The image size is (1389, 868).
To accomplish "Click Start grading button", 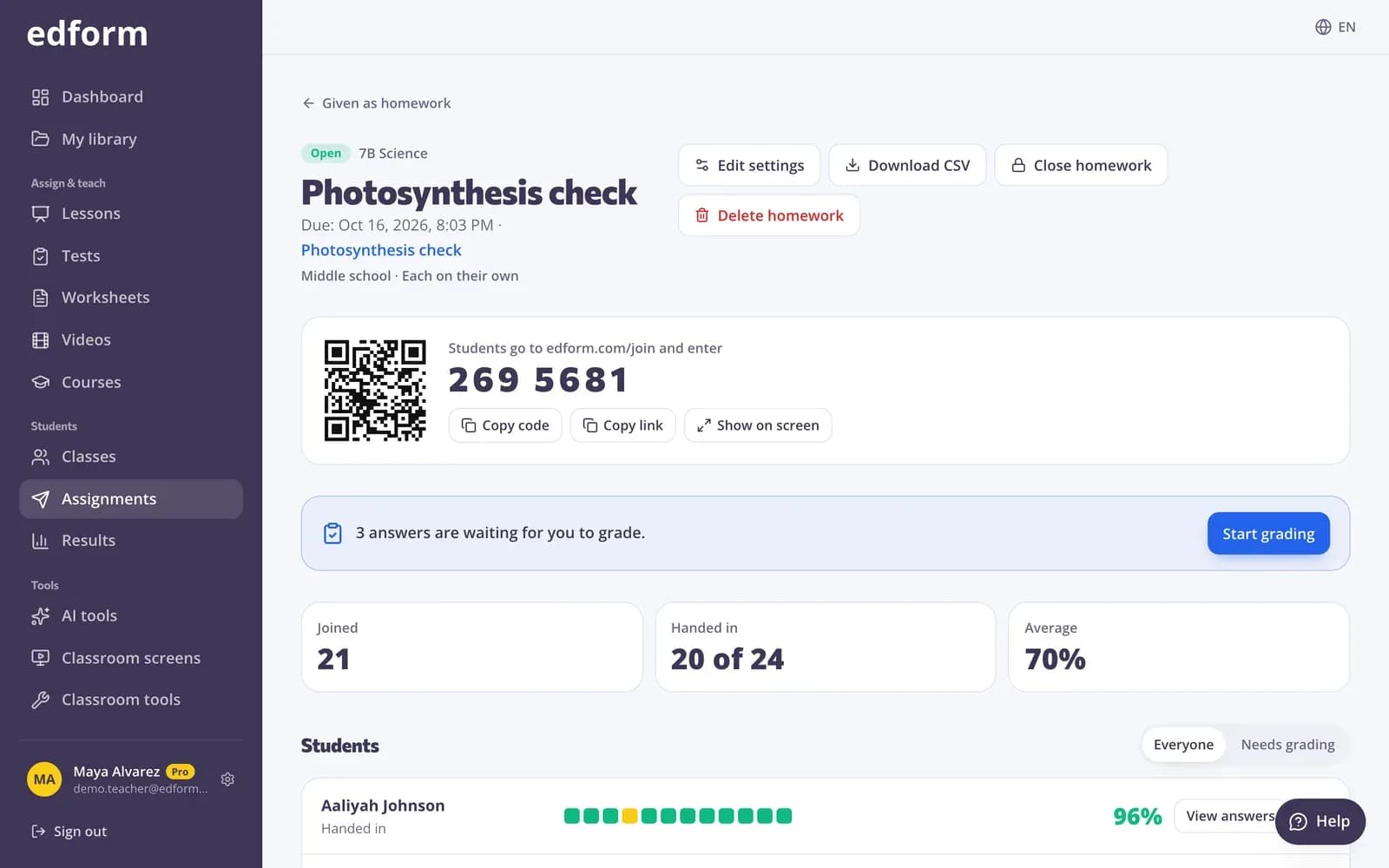I will click(x=1268, y=534).
